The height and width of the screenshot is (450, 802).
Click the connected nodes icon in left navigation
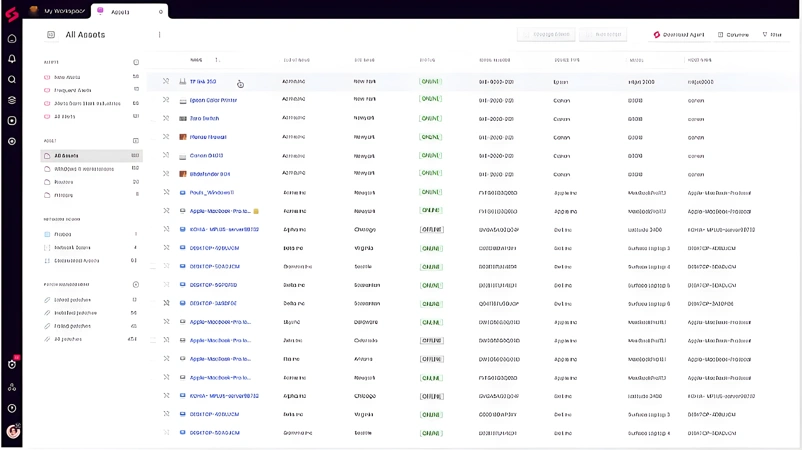click(x=12, y=388)
